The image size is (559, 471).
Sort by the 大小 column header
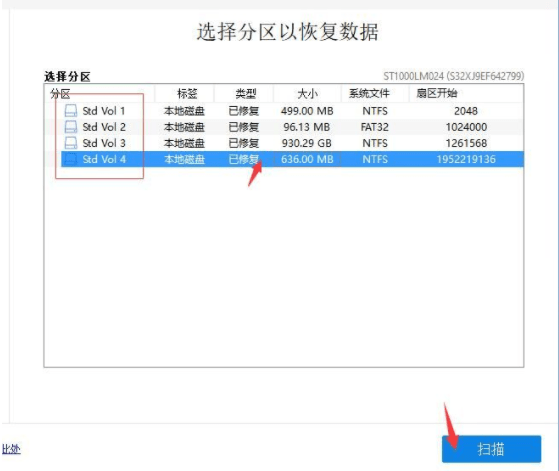tap(307, 94)
